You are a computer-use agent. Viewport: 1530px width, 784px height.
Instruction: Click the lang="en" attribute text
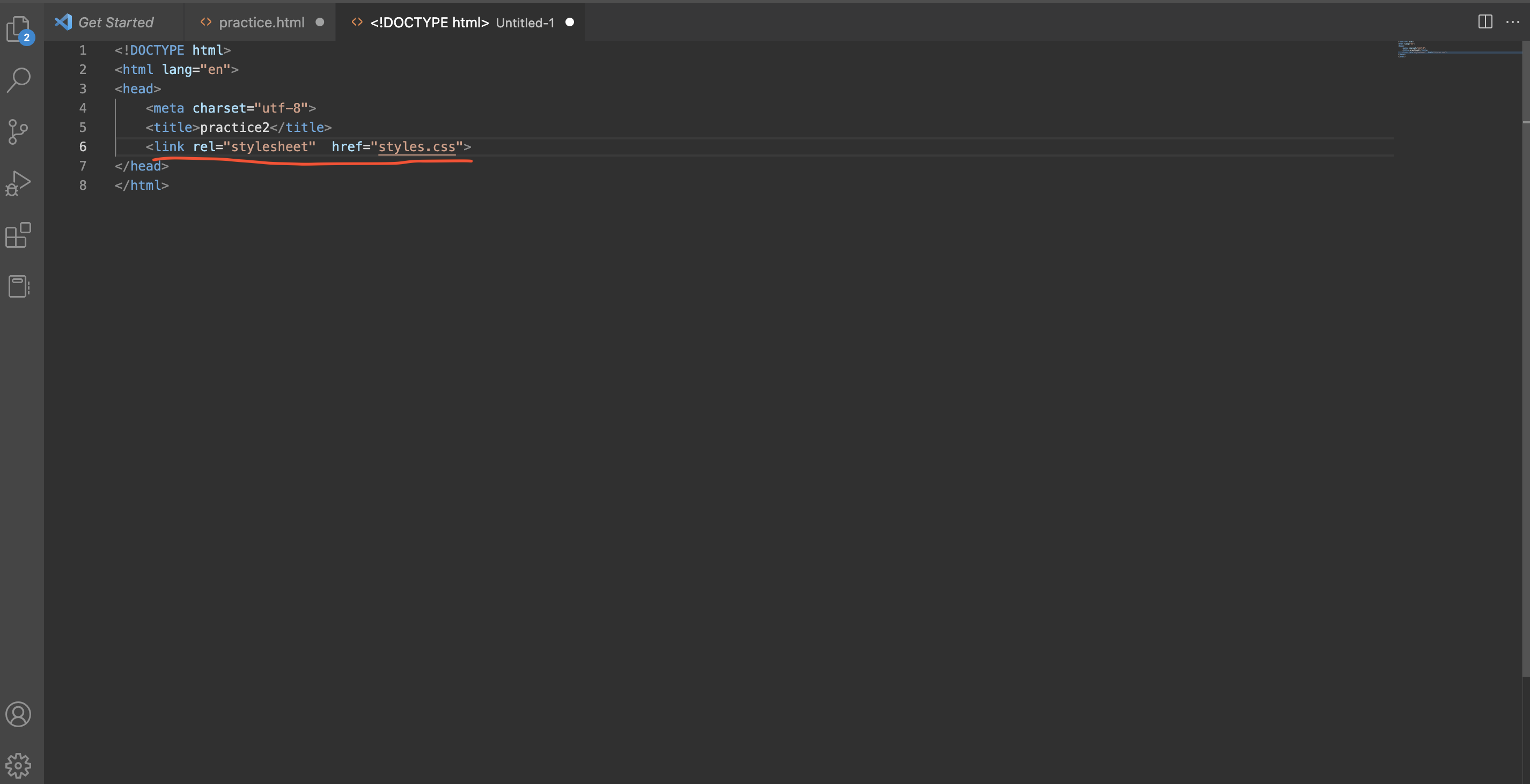pyautogui.click(x=196, y=69)
